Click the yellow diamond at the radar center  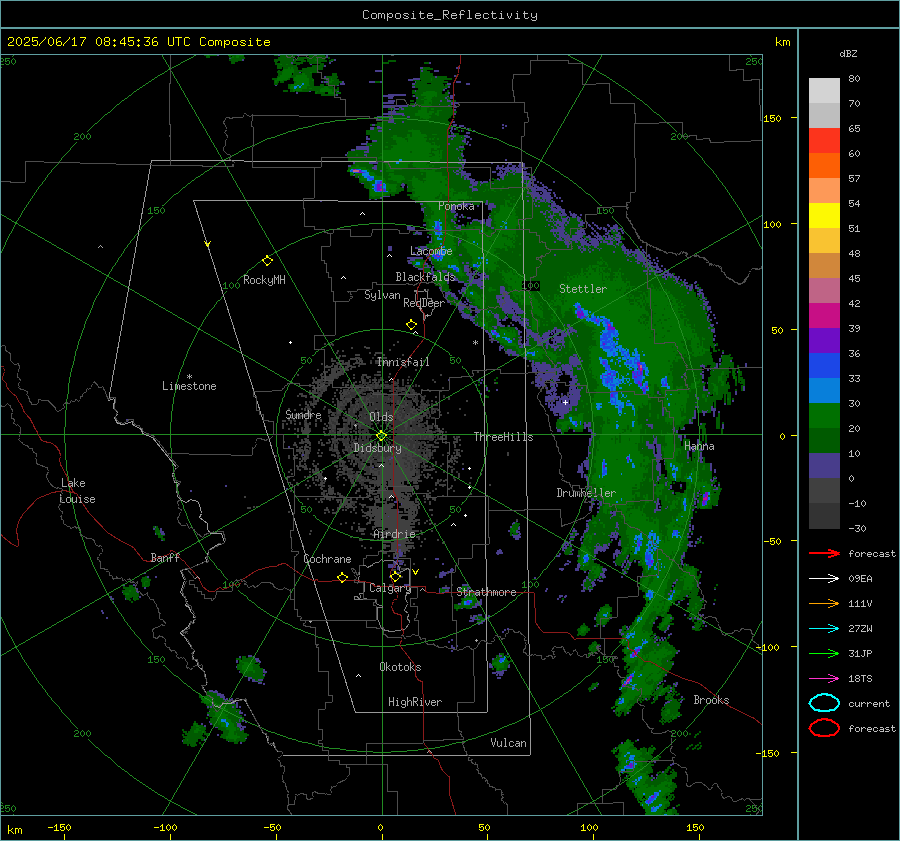point(381,436)
